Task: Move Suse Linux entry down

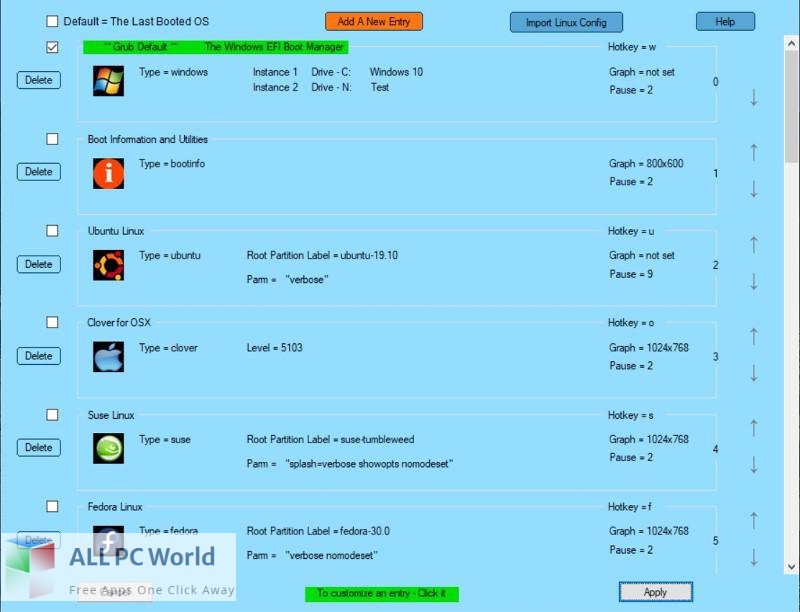Action: coord(754,465)
